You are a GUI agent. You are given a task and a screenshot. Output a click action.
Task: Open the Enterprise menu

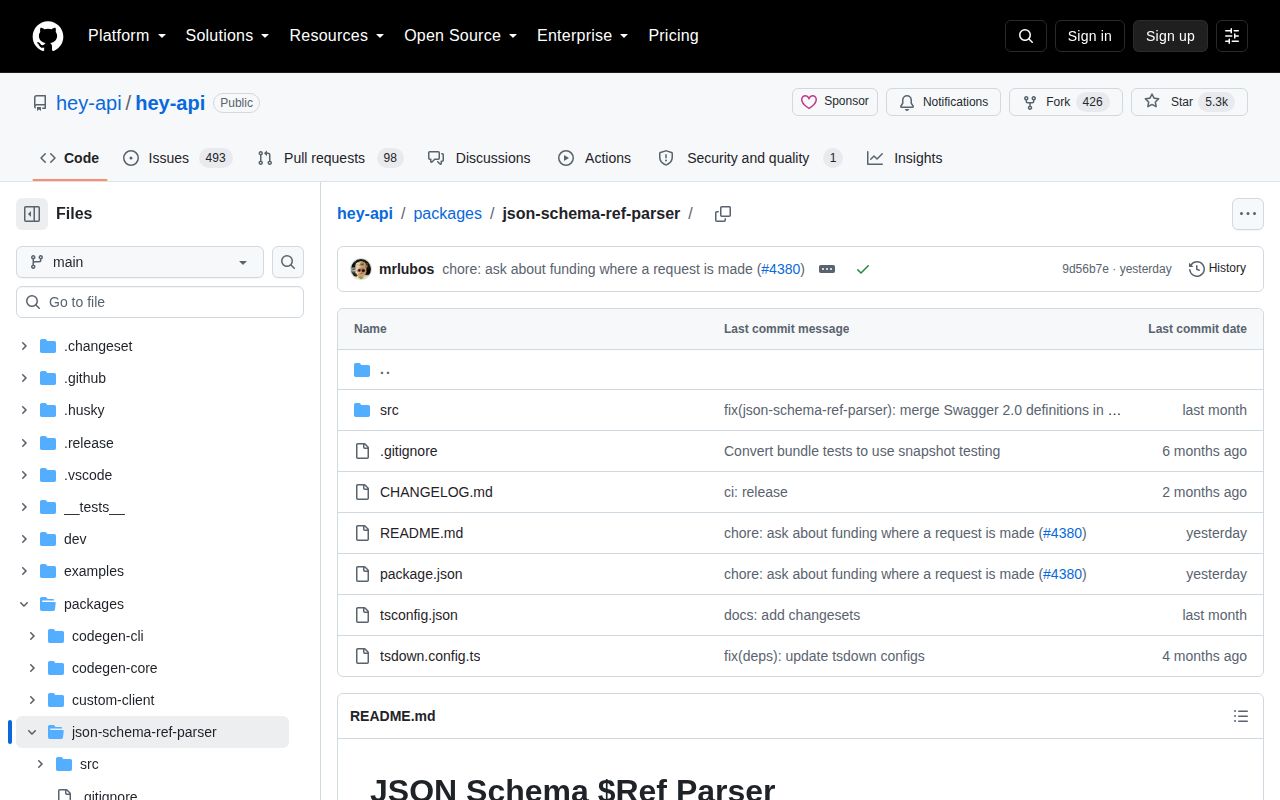[x=583, y=36]
